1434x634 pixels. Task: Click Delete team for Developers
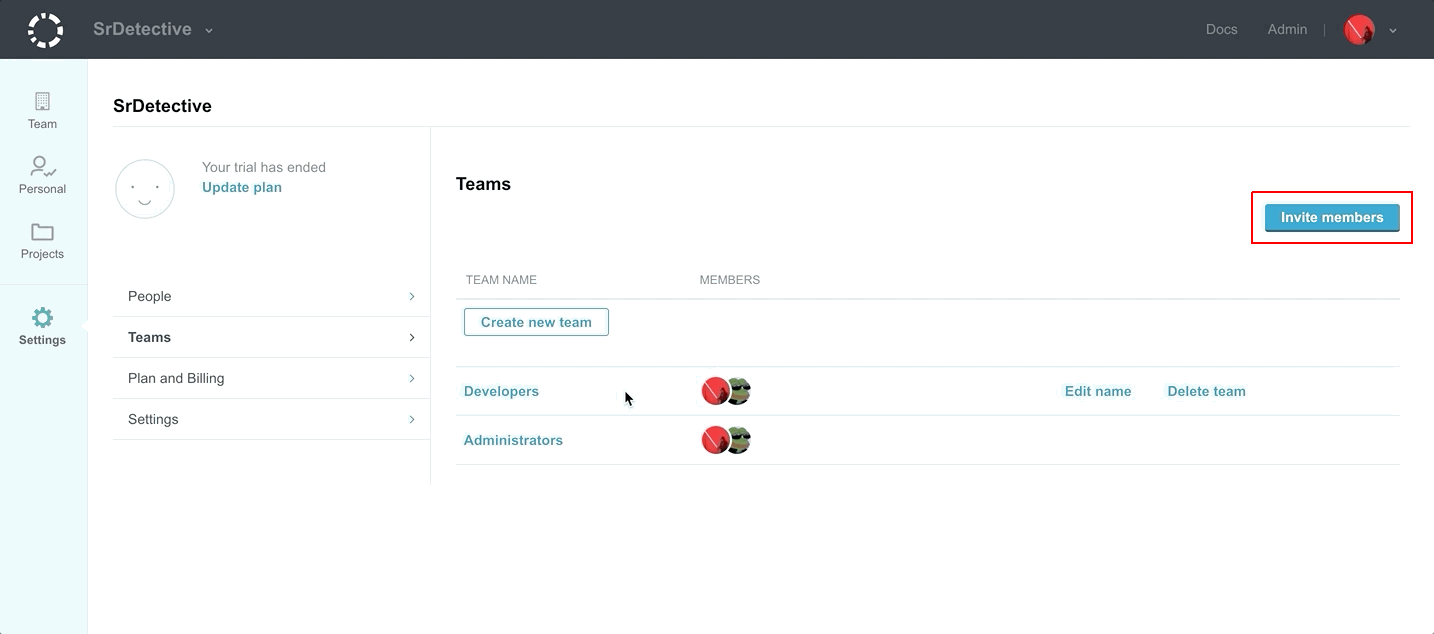coord(1206,391)
